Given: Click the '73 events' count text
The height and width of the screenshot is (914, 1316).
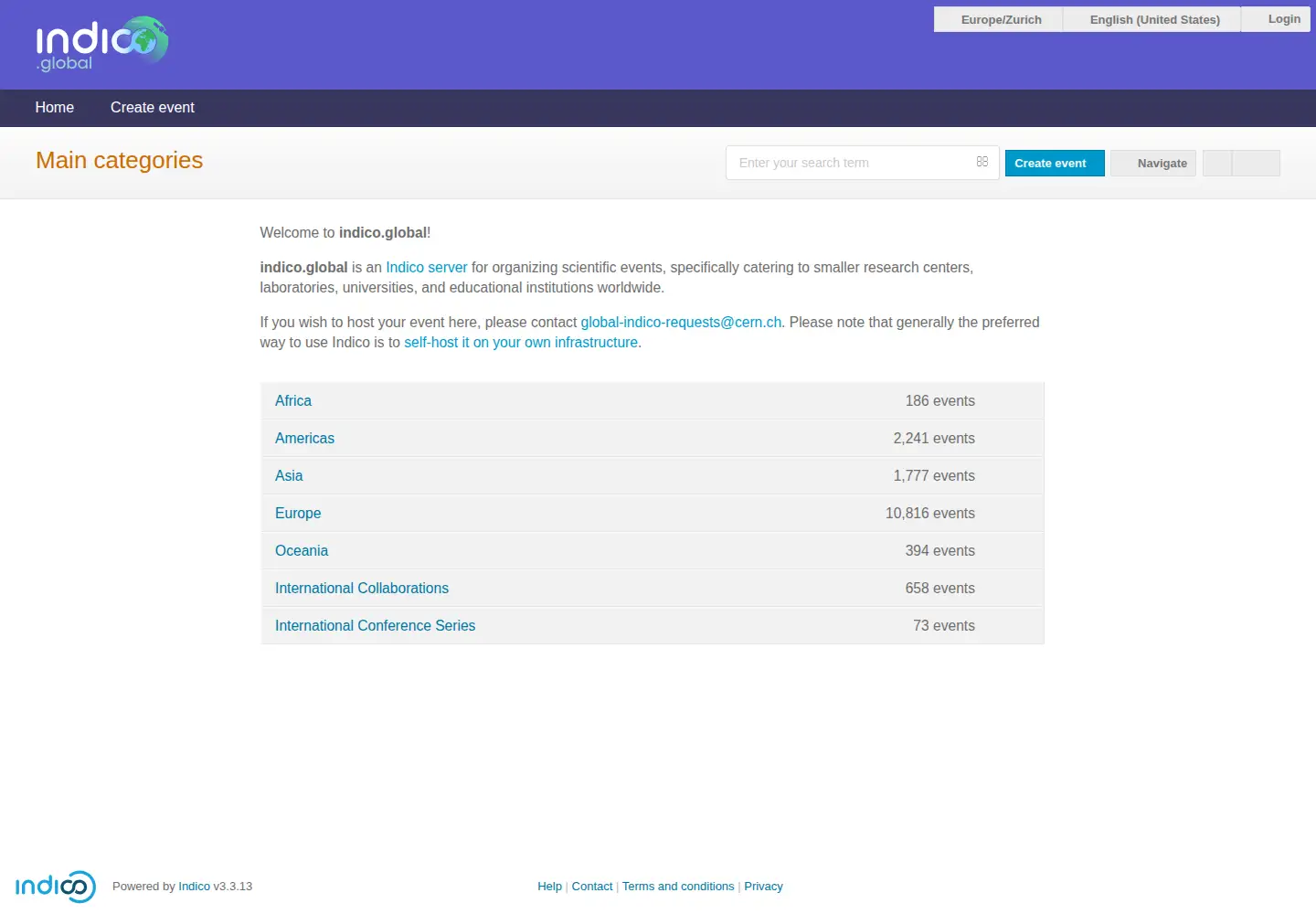Looking at the screenshot, I should click(944, 626).
